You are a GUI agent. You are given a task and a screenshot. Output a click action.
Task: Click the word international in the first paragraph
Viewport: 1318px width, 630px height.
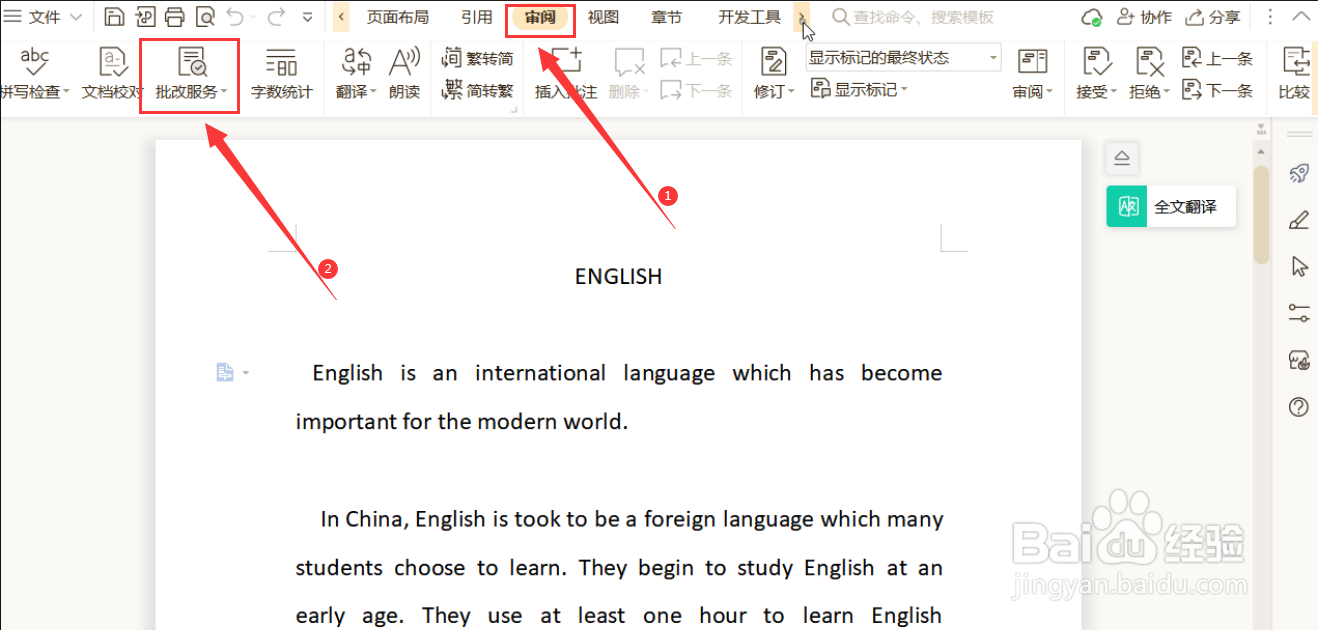click(x=540, y=373)
